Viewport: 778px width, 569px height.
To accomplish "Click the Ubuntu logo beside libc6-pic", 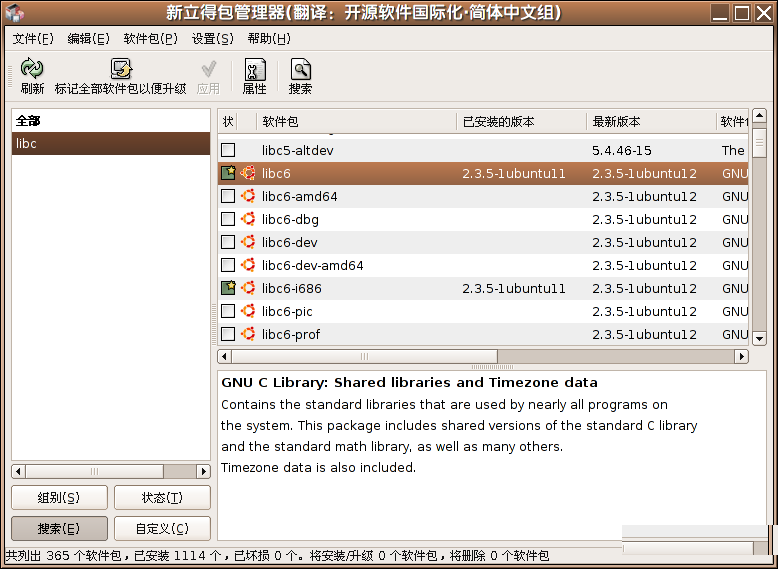I will tap(248, 311).
